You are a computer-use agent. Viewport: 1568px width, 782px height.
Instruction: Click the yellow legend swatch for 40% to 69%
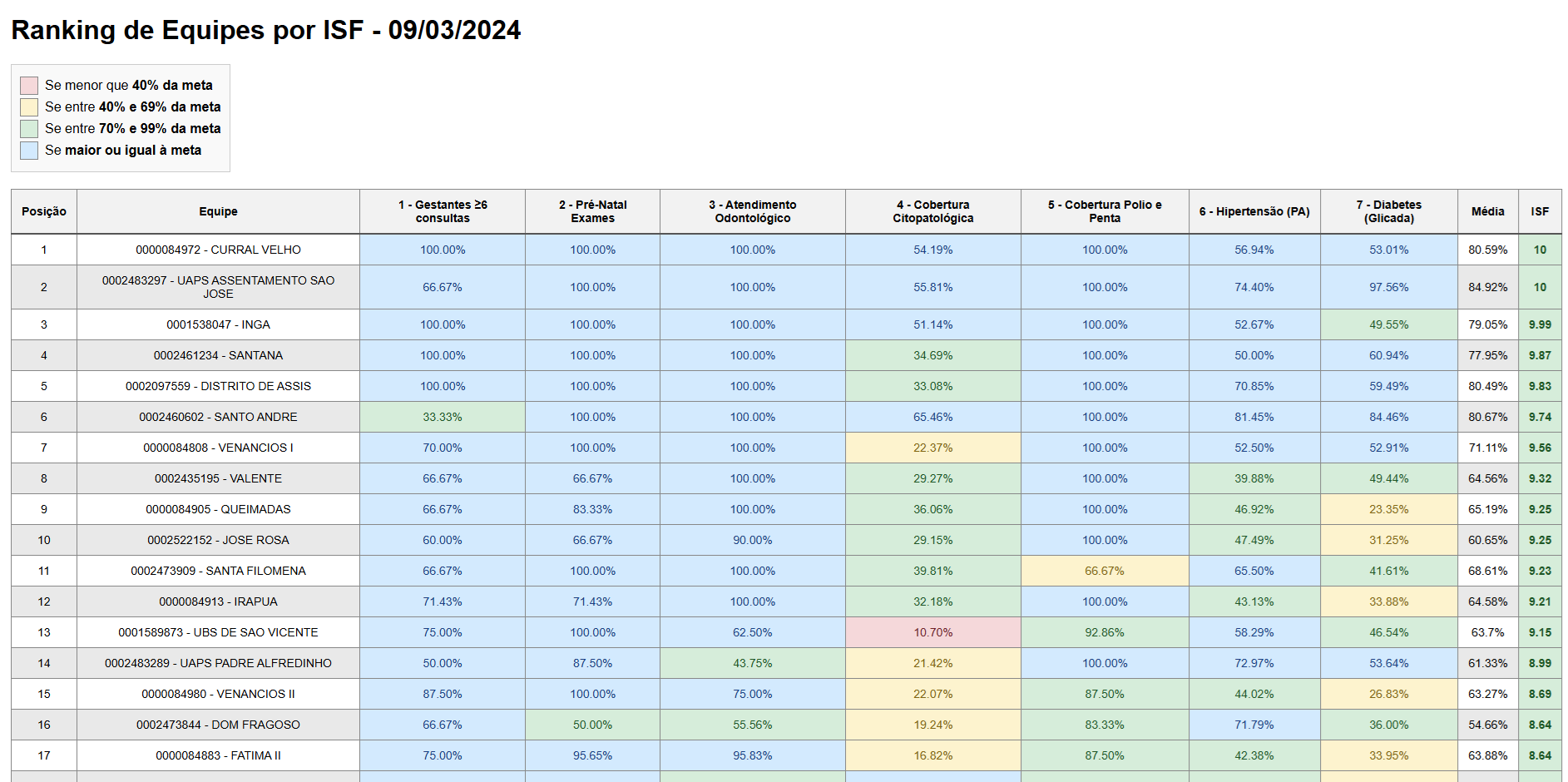point(29,107)
